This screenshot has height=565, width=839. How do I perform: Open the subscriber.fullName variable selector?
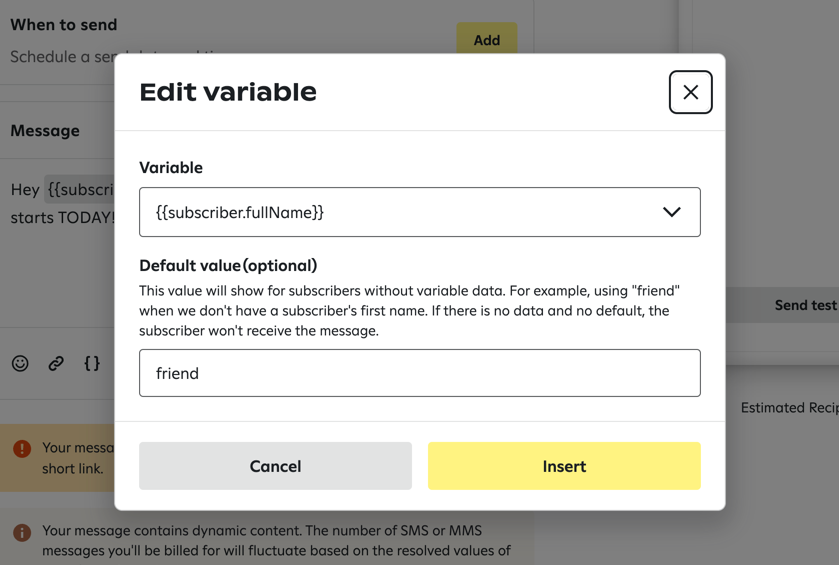[x=400, y=212]
